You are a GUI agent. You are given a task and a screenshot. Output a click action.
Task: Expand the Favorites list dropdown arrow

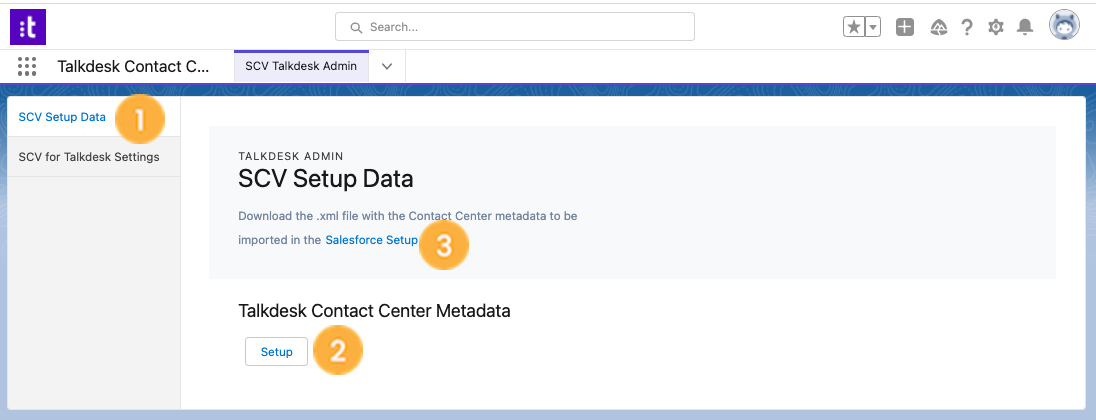[x=873, y=27]
